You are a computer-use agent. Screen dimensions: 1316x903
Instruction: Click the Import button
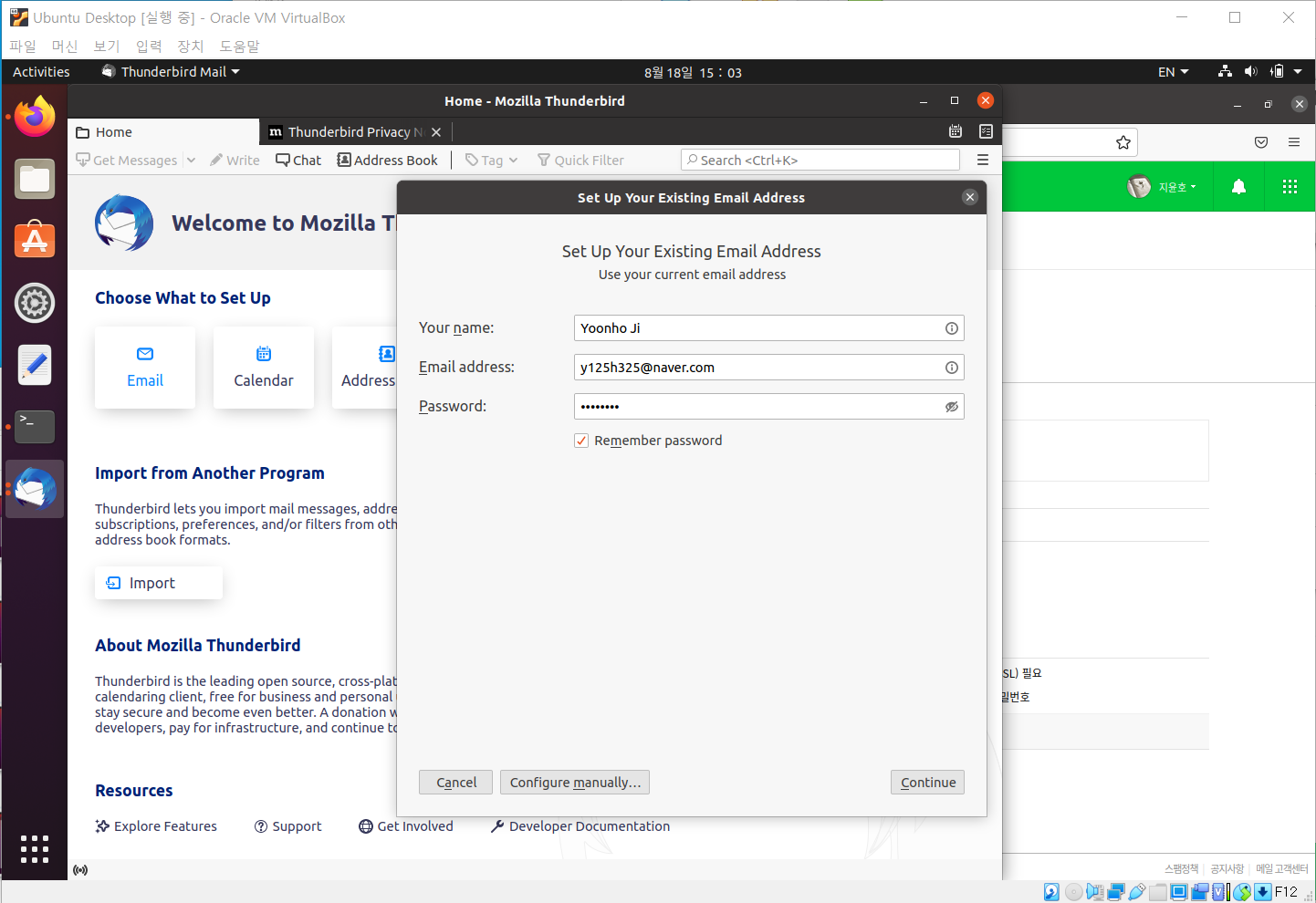click(x=159, y=583)
